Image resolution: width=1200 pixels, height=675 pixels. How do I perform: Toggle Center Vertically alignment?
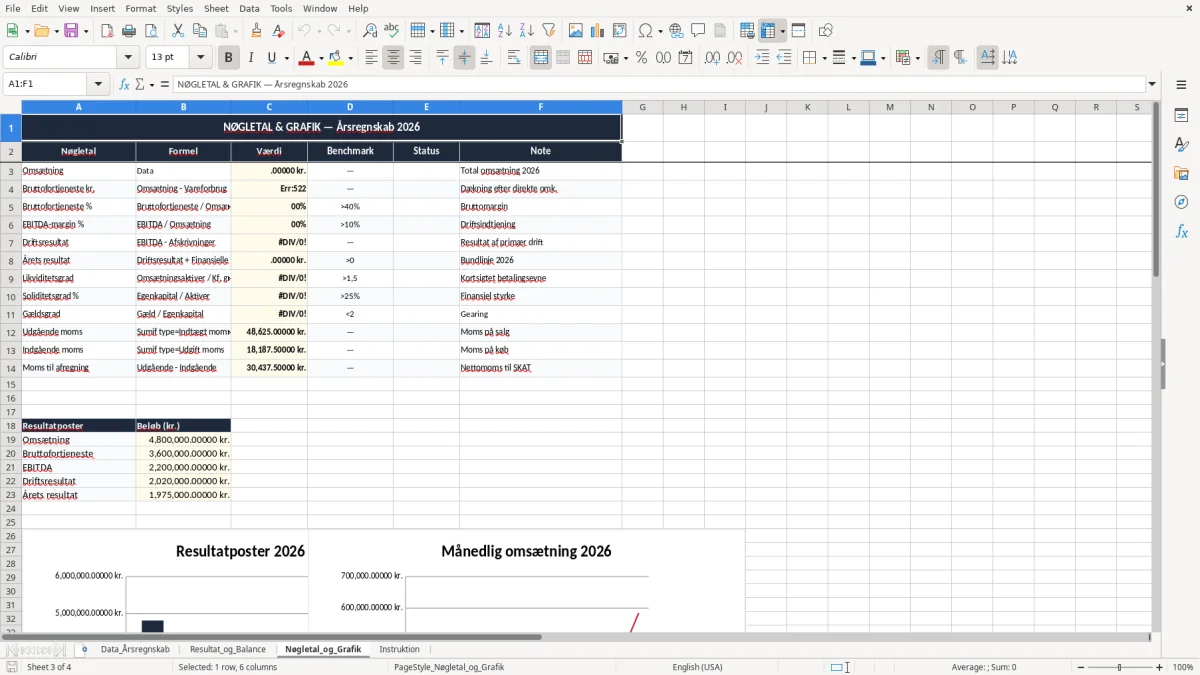coord(464,58)
